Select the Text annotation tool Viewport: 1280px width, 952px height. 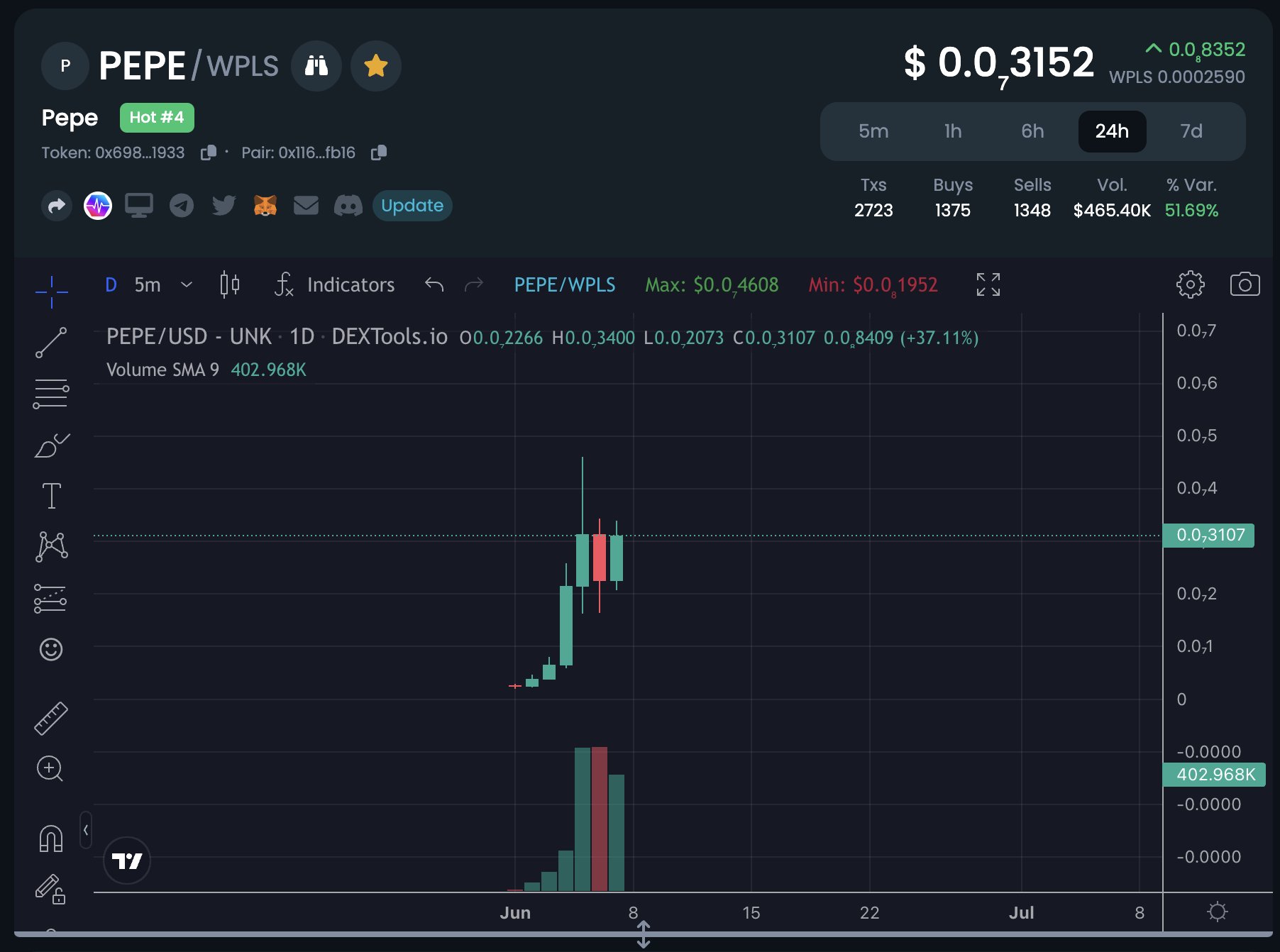pyautogui.click(x=51, y=496)
